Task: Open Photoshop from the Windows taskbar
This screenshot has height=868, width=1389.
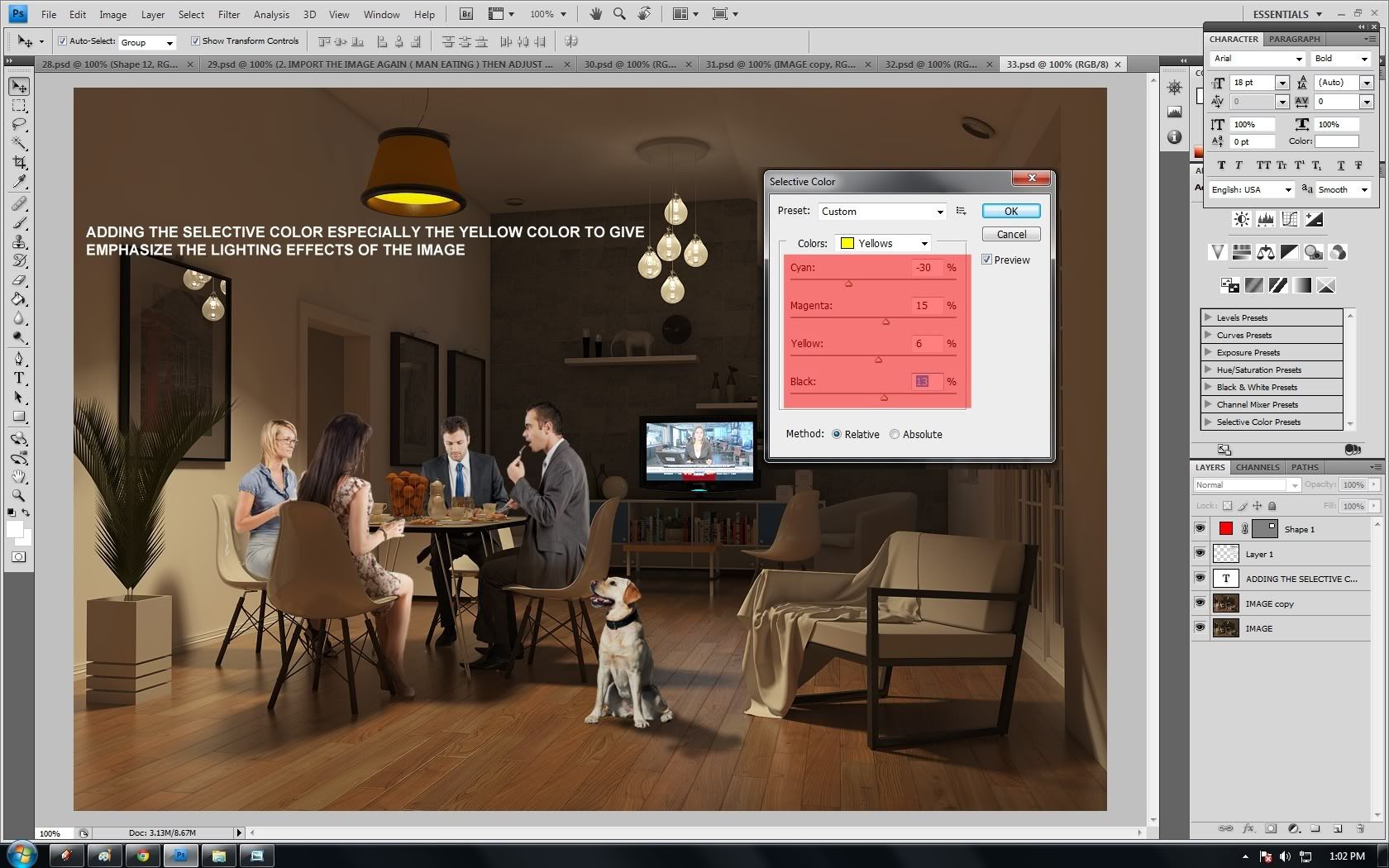Action: pos(180,856)
